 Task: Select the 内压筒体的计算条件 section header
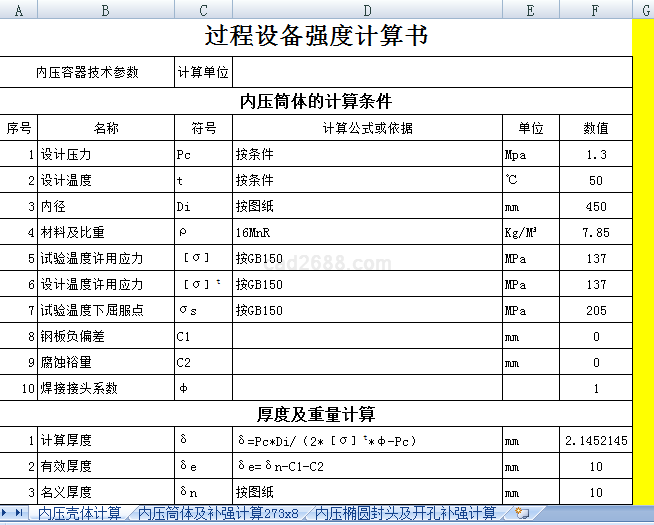[x=316, y=101]
